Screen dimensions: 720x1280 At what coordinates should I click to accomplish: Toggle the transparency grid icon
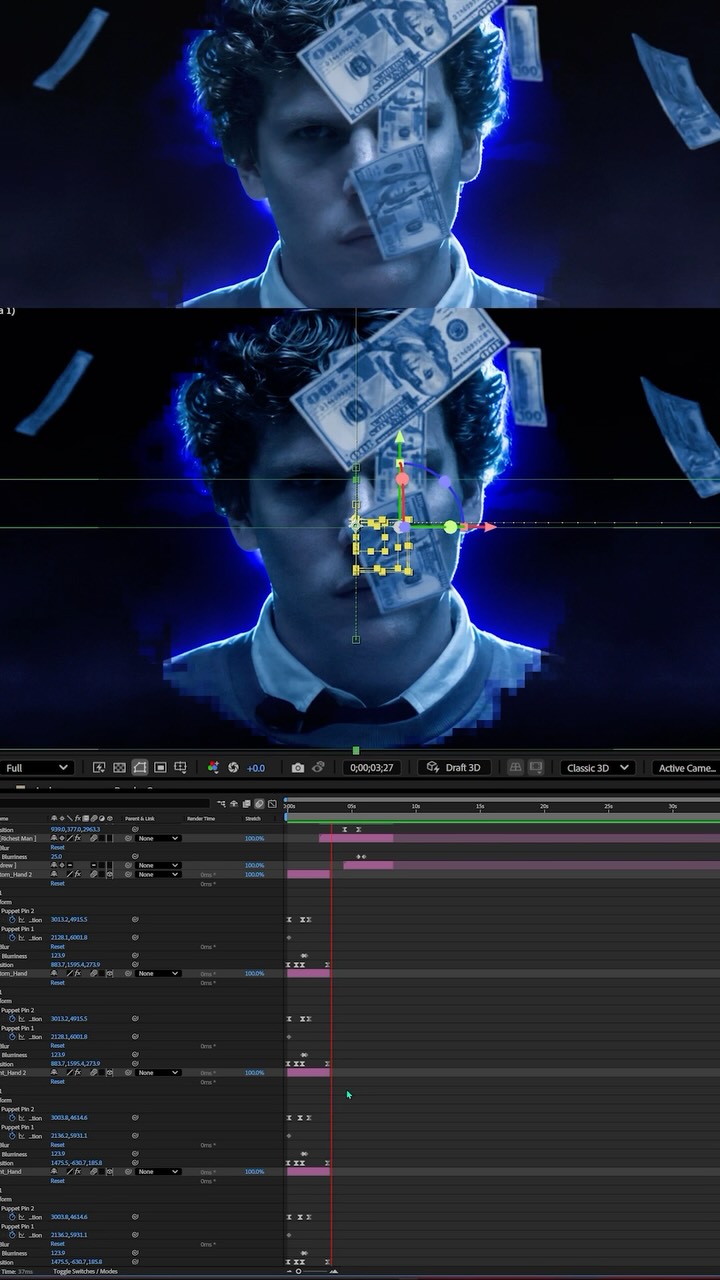point(119,767)
